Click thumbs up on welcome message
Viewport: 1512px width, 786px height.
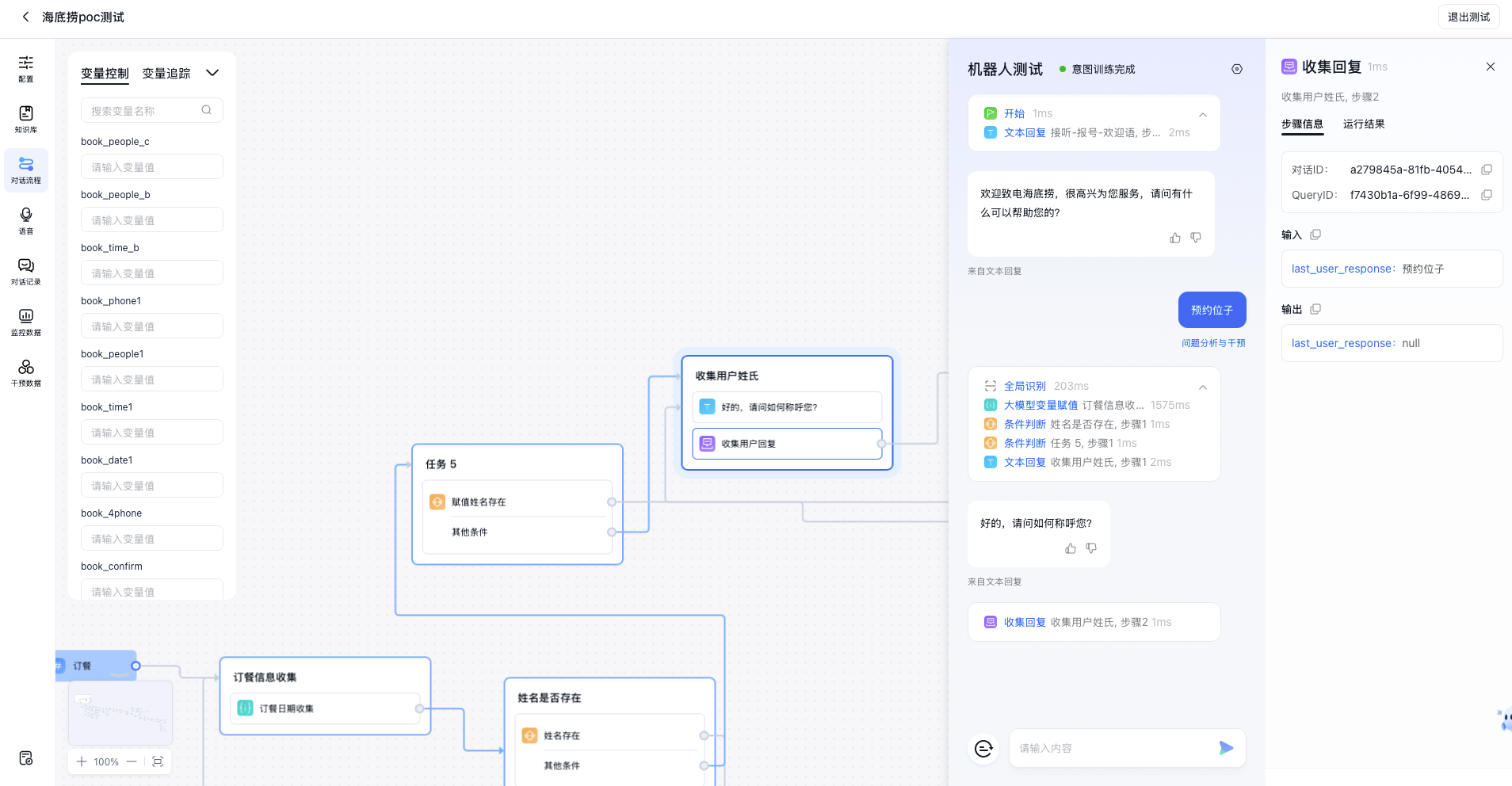click(x=1175, y=238)
